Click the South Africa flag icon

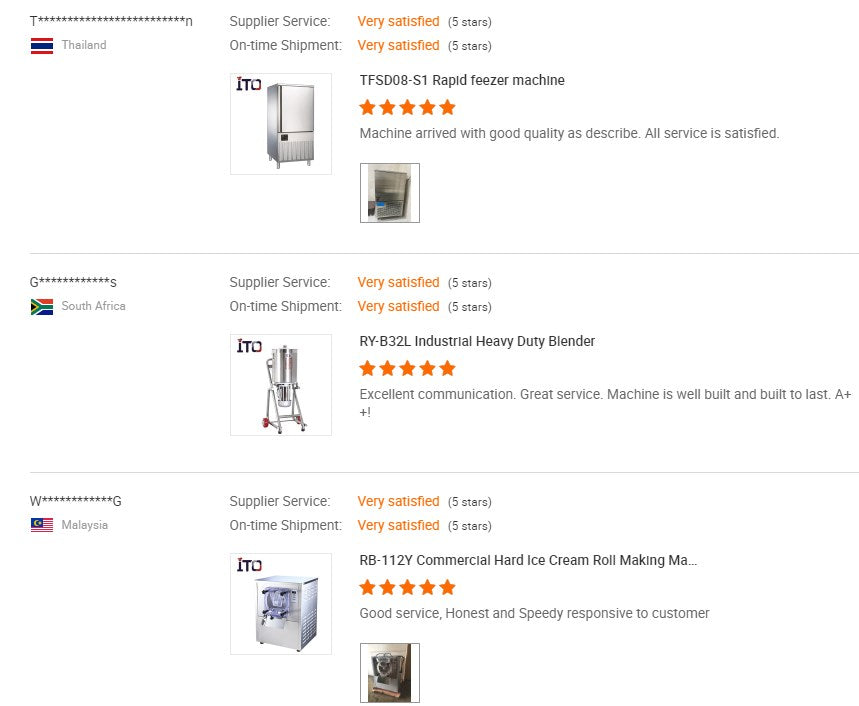[x=41, y=306]
